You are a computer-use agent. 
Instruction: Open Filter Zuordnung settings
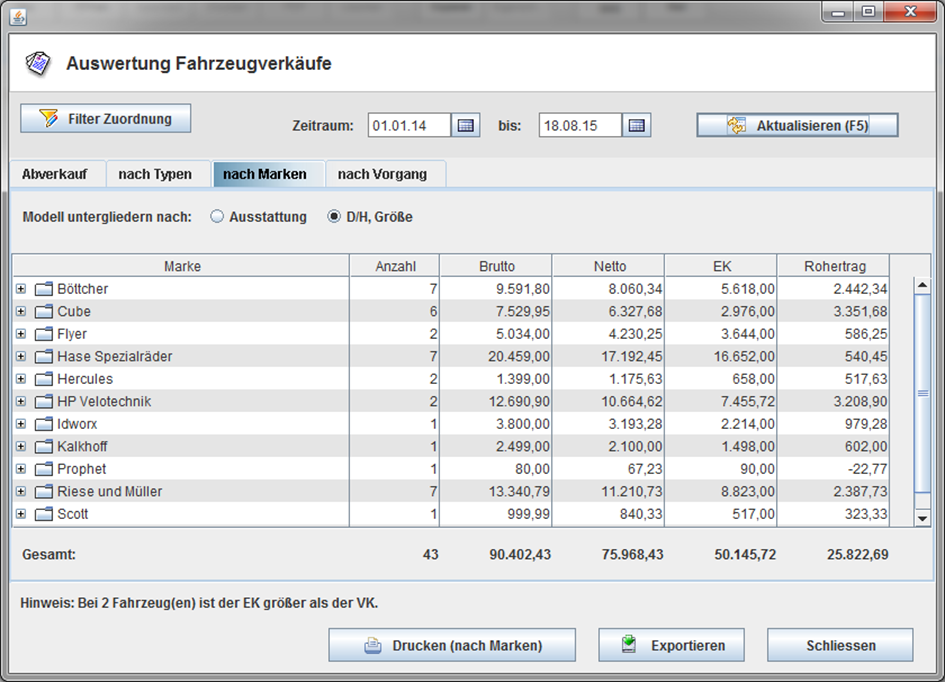click(105, 118)
